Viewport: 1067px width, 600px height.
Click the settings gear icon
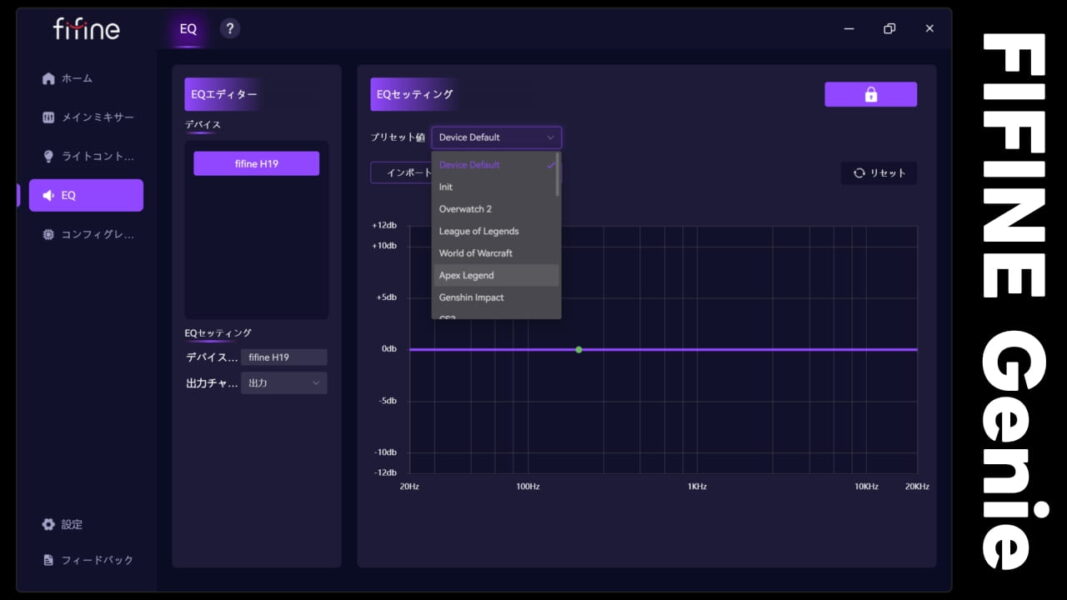[48, 524]
